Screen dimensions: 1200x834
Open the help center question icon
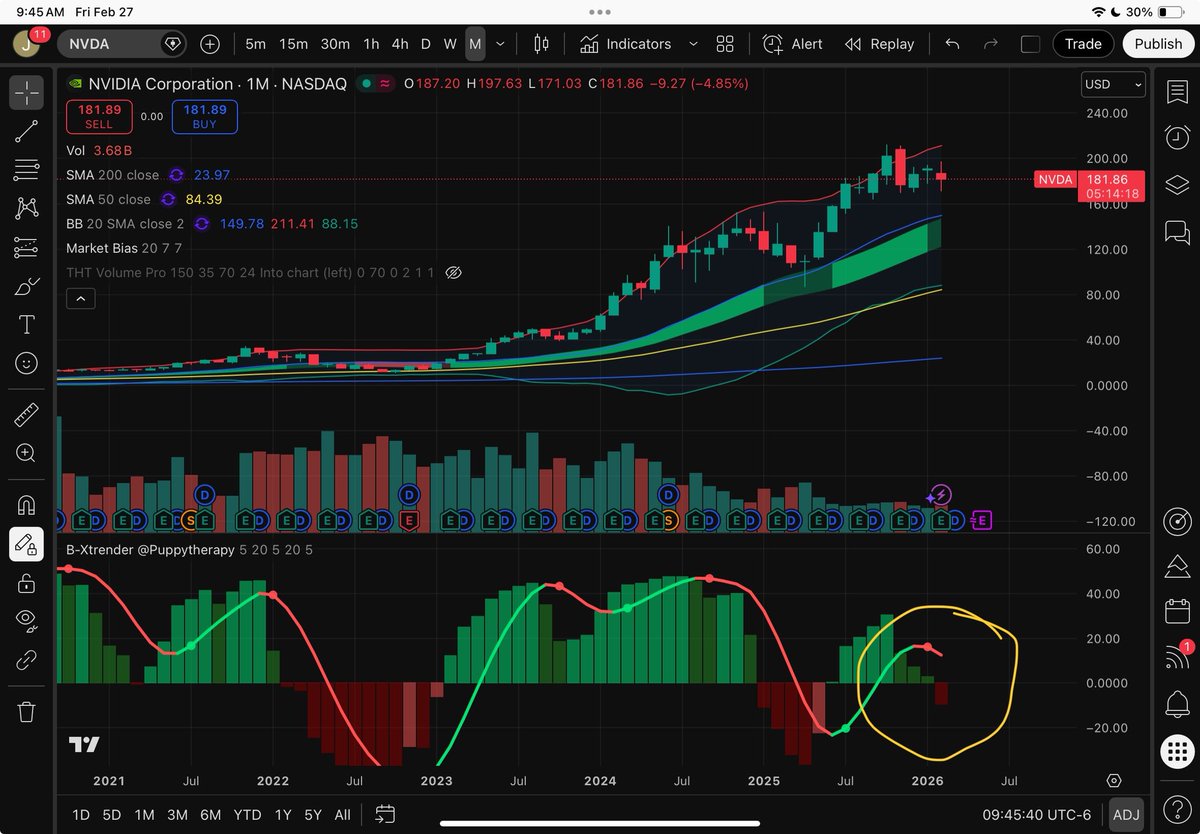pyautogui.click(x=1177, y=808)
